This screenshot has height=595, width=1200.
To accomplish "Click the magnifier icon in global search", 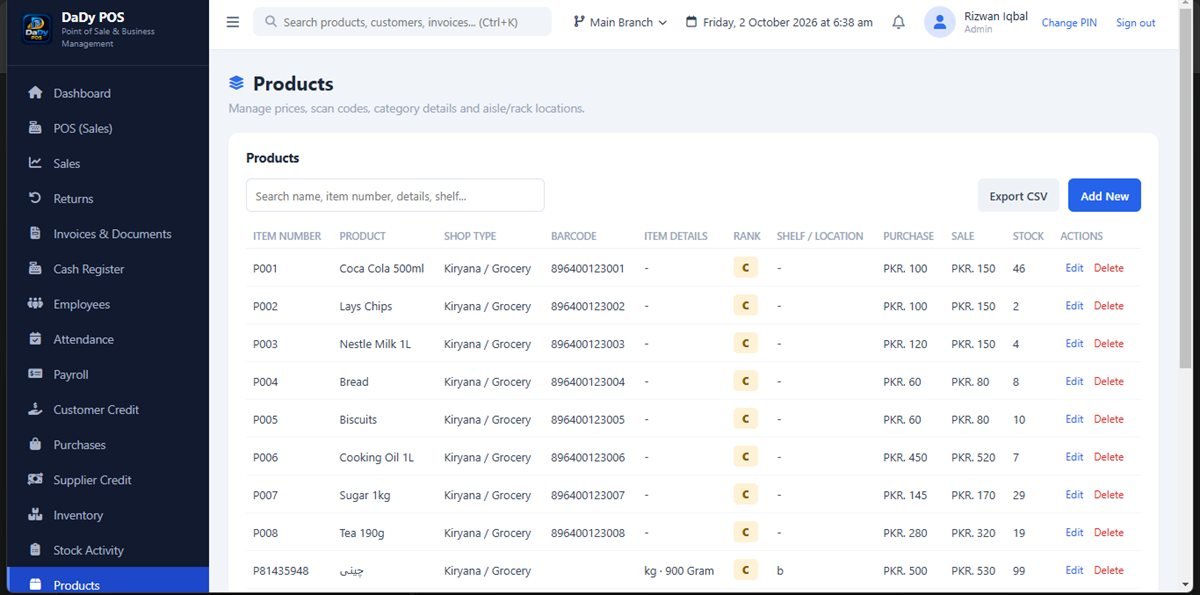I will coord(270,22).
